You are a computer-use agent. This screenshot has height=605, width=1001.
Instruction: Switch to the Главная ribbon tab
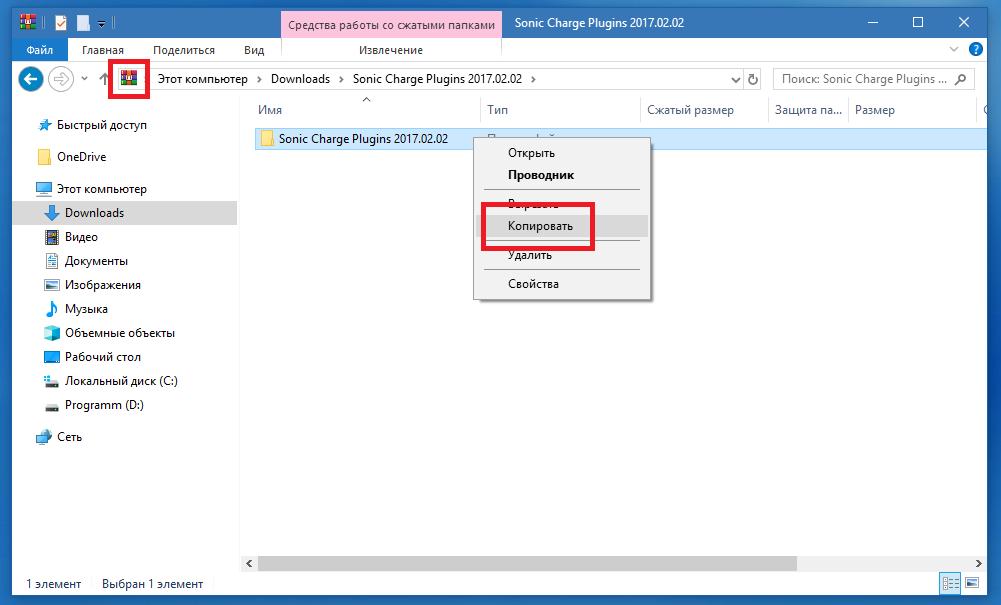tap(103, 50)
